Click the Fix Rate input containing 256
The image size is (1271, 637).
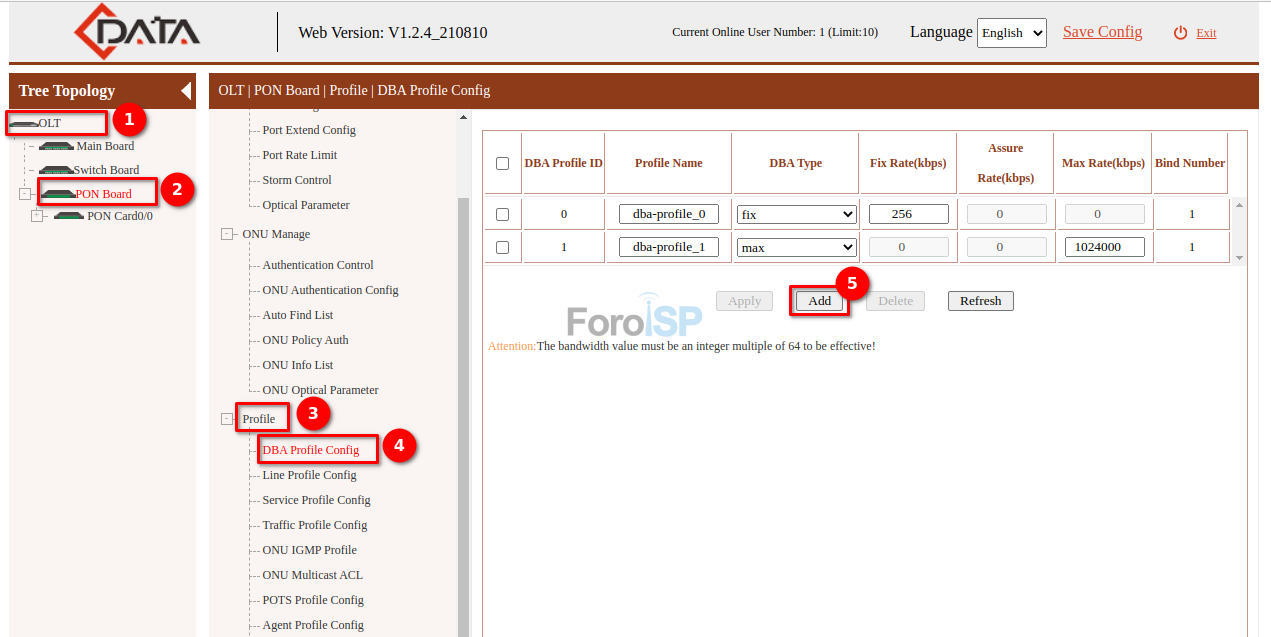click(x=908, y=213)
